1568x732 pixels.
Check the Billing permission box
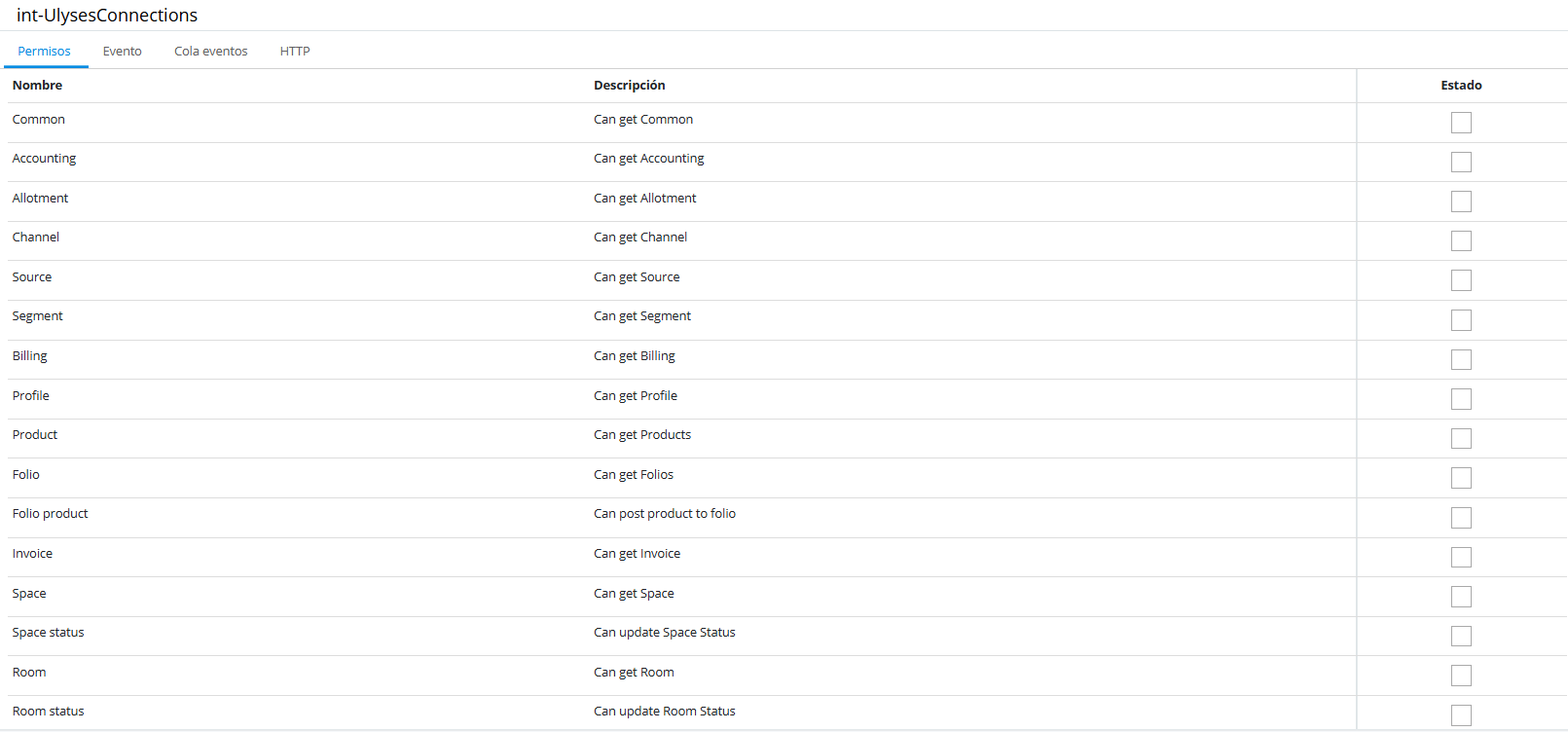pos(1461,359)
